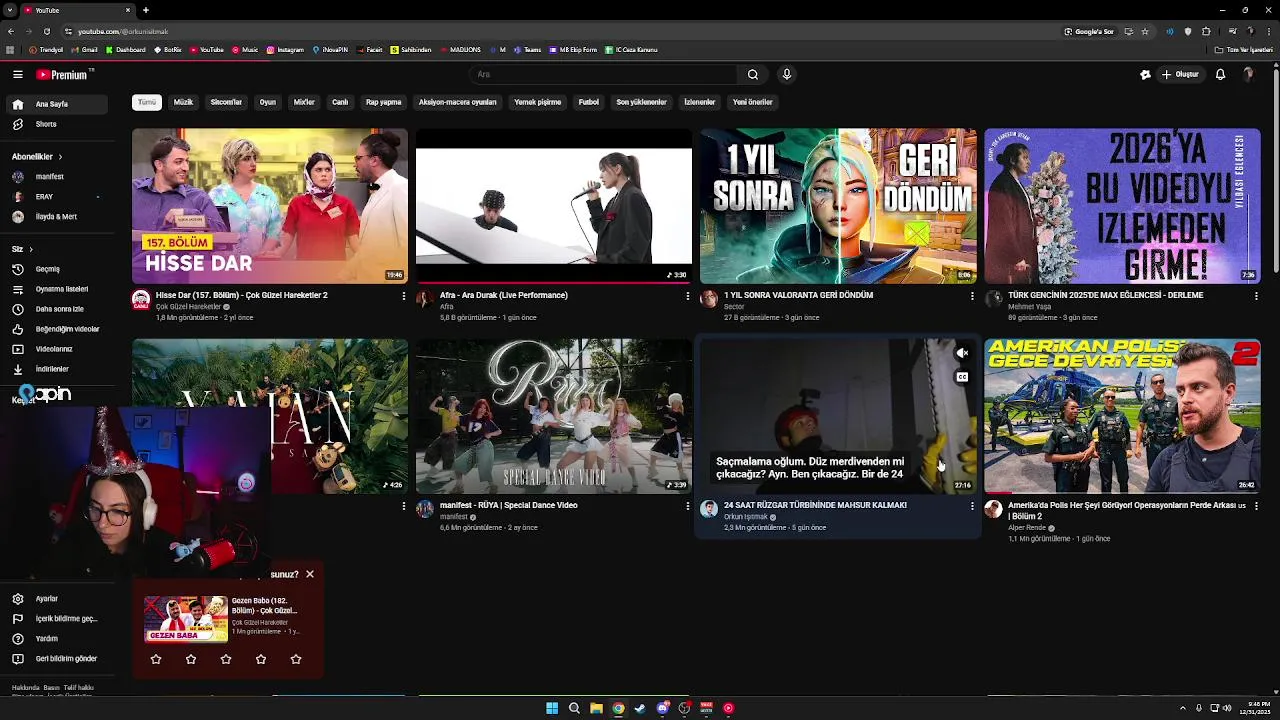Rate the survey video one star
The image size is (1280, 720).
pos(156,659)
